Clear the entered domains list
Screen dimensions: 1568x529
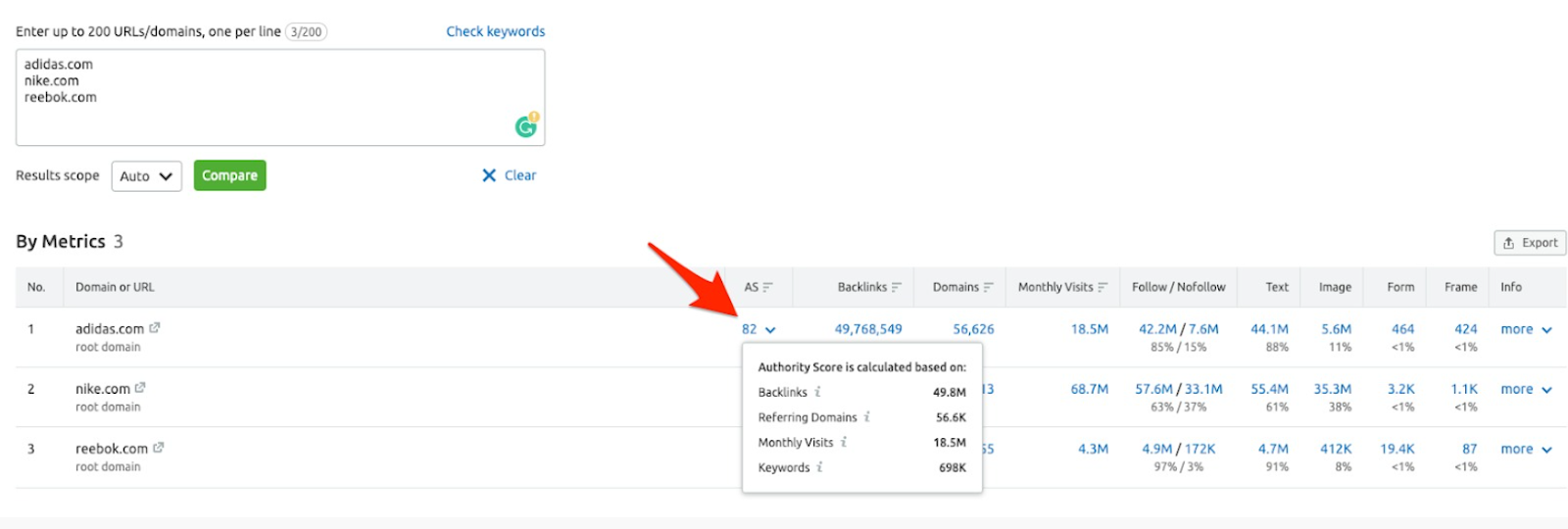[x=510, y=175]
